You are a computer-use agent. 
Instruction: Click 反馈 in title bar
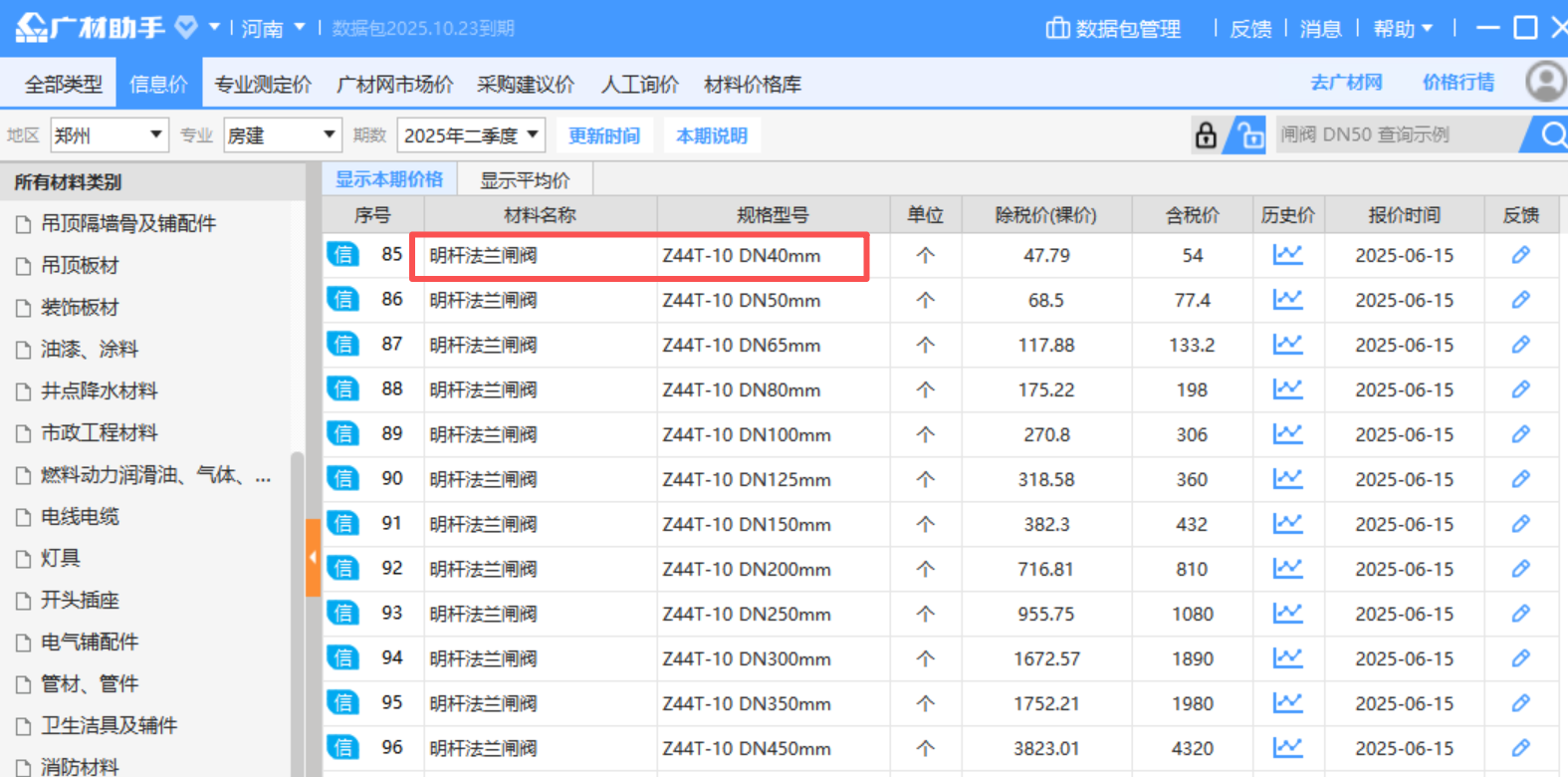(x=1250, y=29)
